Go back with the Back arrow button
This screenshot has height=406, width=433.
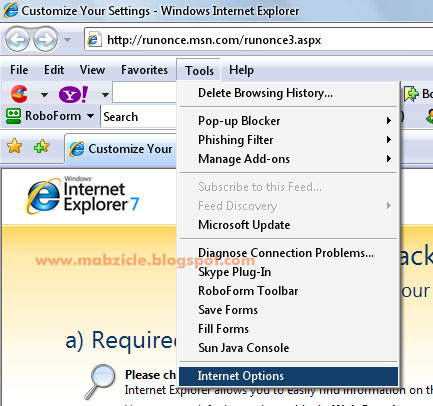click(17, 40)
